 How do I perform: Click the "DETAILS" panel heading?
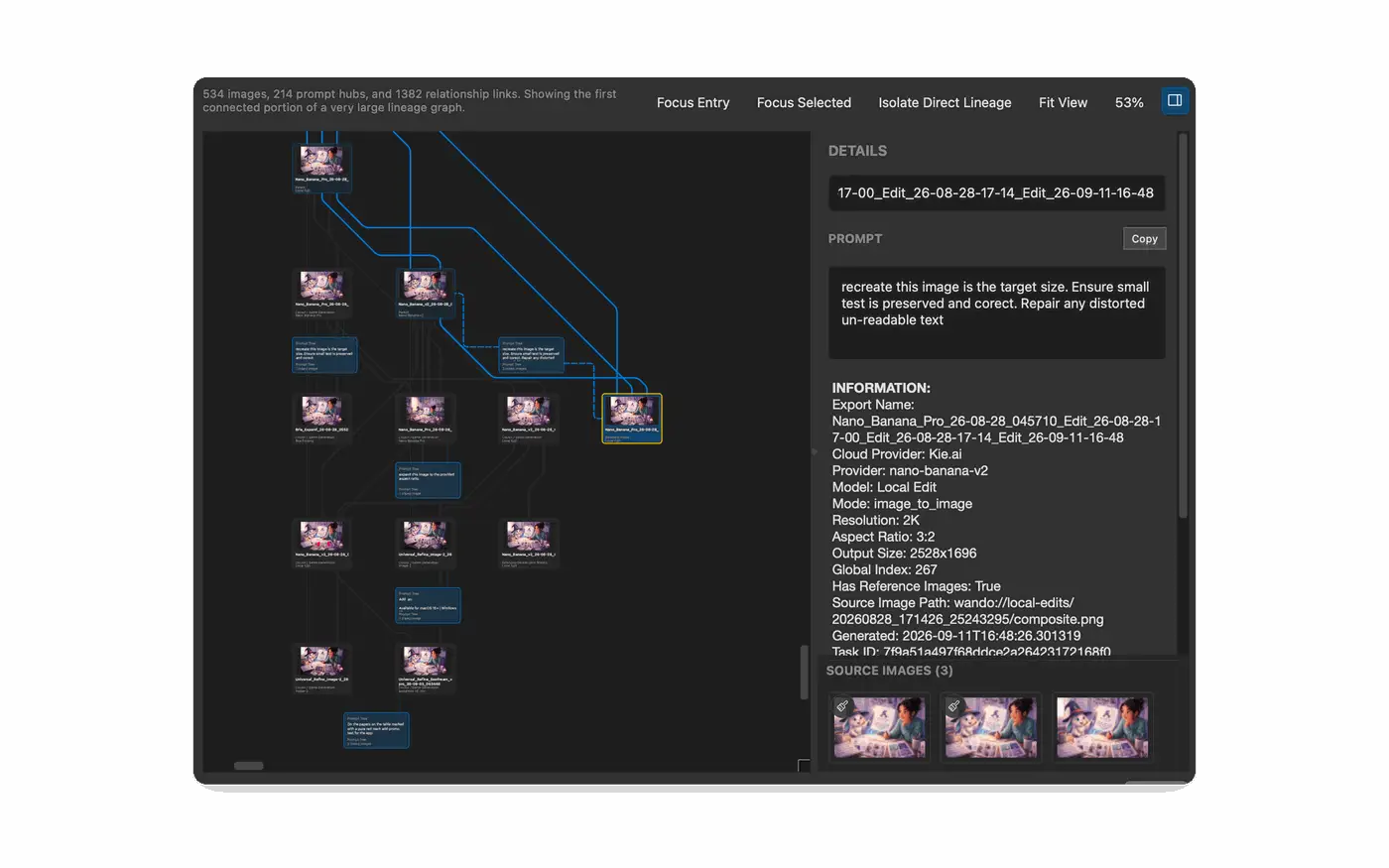(x=857, y=151)
